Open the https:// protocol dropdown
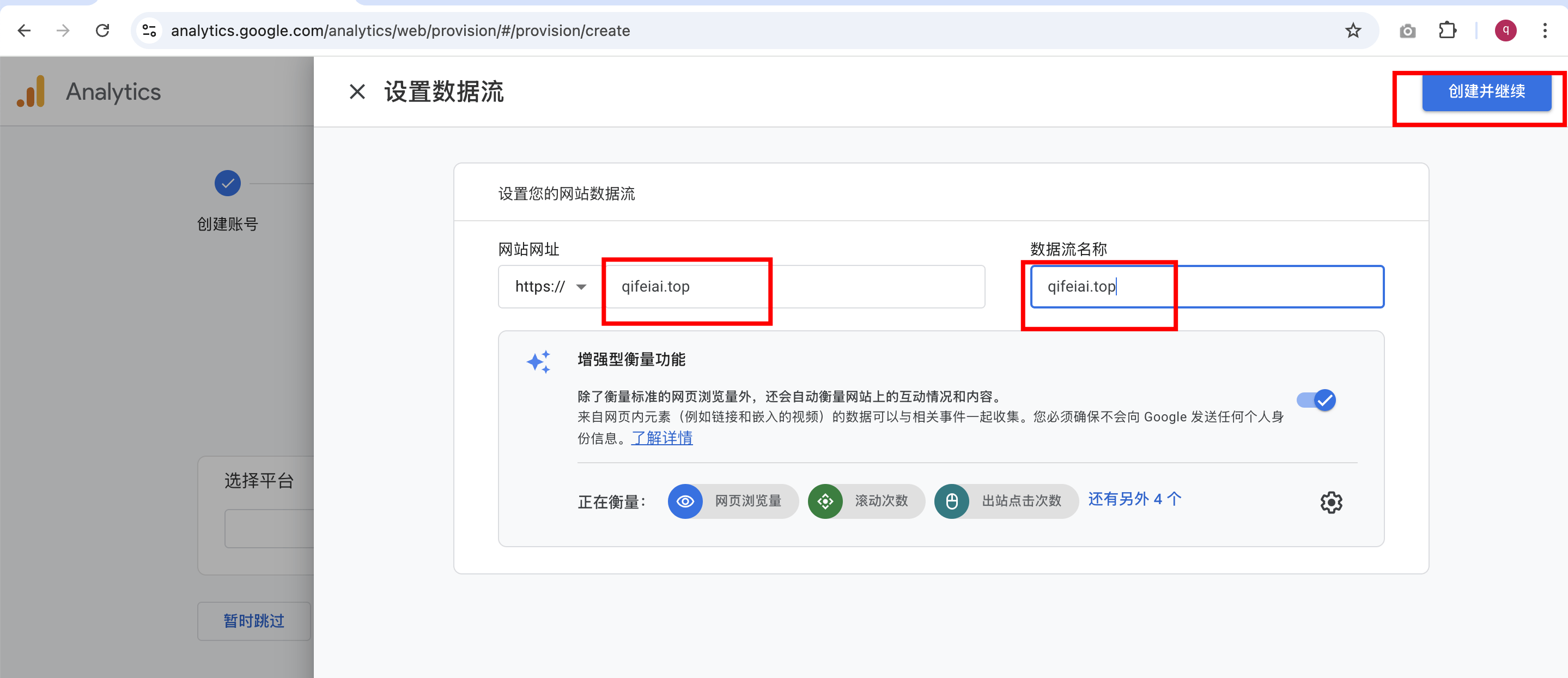The height and width of the screenshot is (678, 1568). point(550,286)
